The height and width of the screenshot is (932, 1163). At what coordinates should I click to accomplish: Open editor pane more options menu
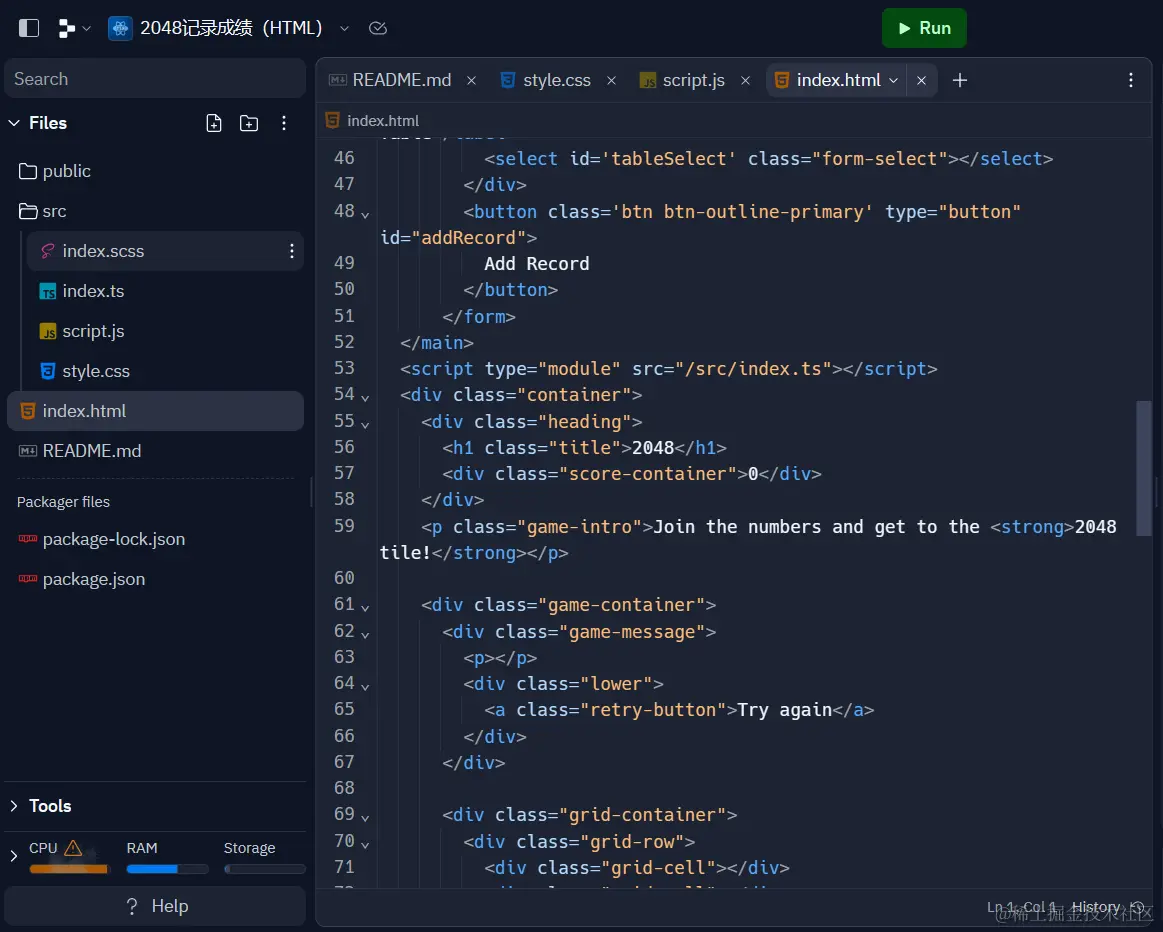click(1131, 80)
